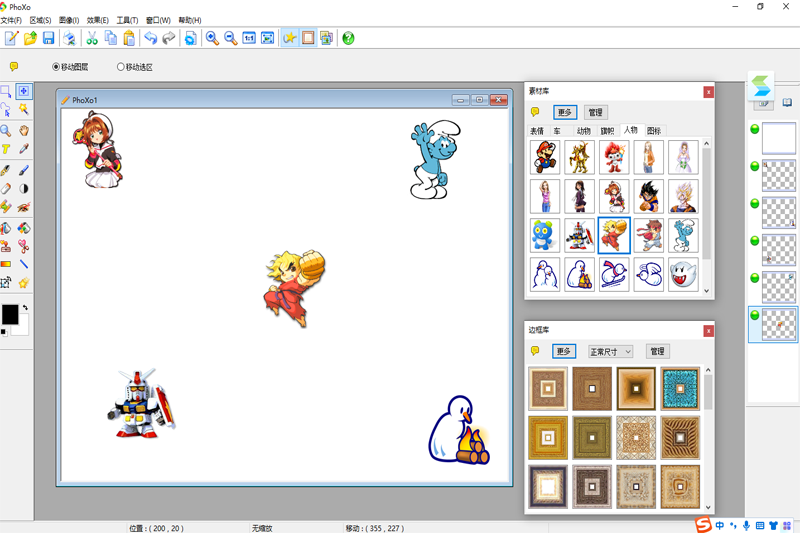Click 管理 button in material library

595,112
